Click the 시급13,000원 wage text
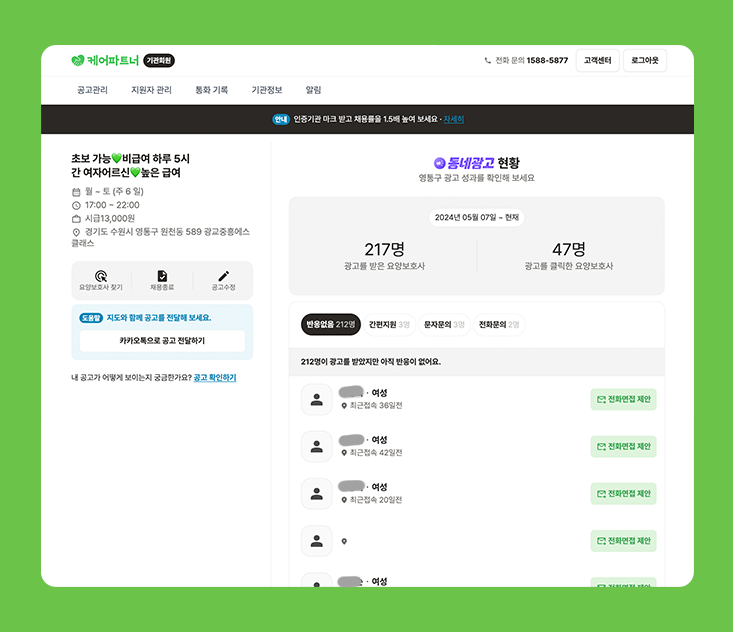 110,219
